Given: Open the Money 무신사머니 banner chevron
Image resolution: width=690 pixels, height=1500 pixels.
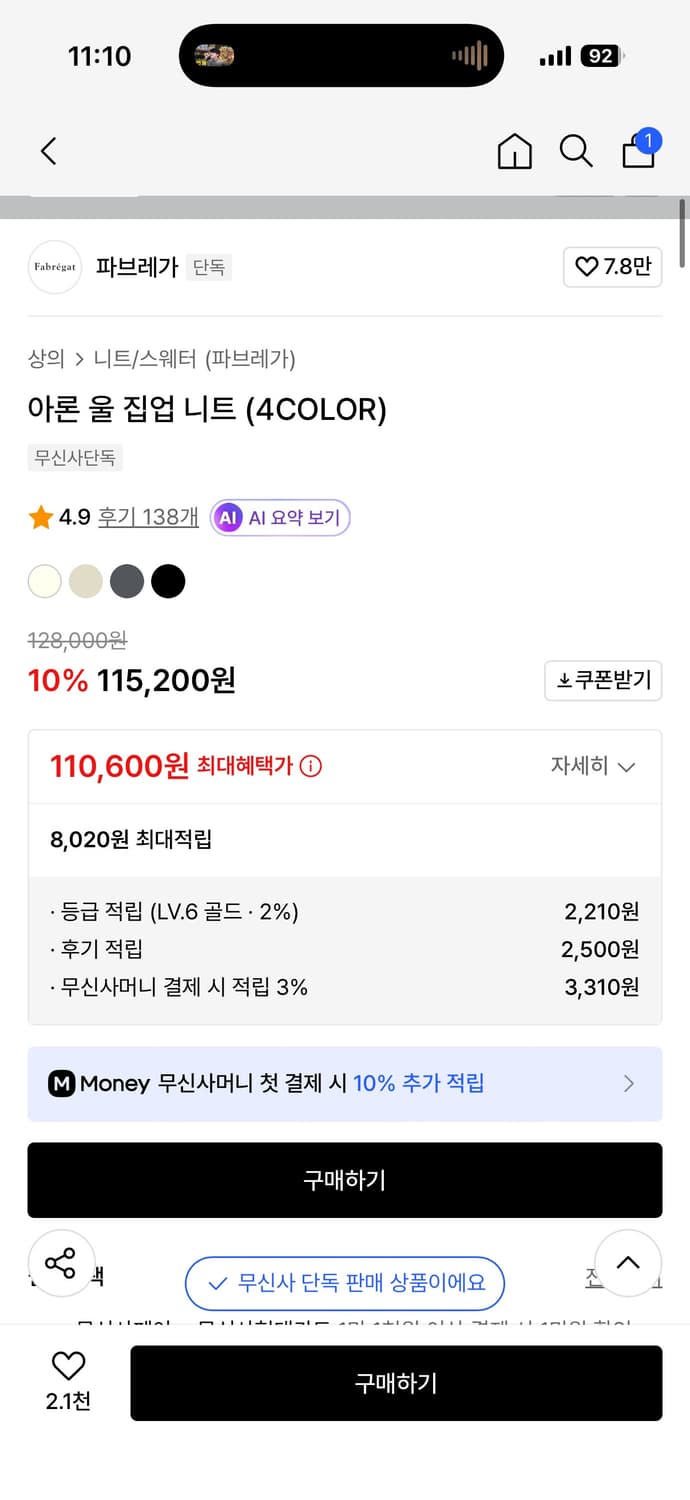Looking at the screenshot, I should pyautogui.click(x=628, y=1083).
